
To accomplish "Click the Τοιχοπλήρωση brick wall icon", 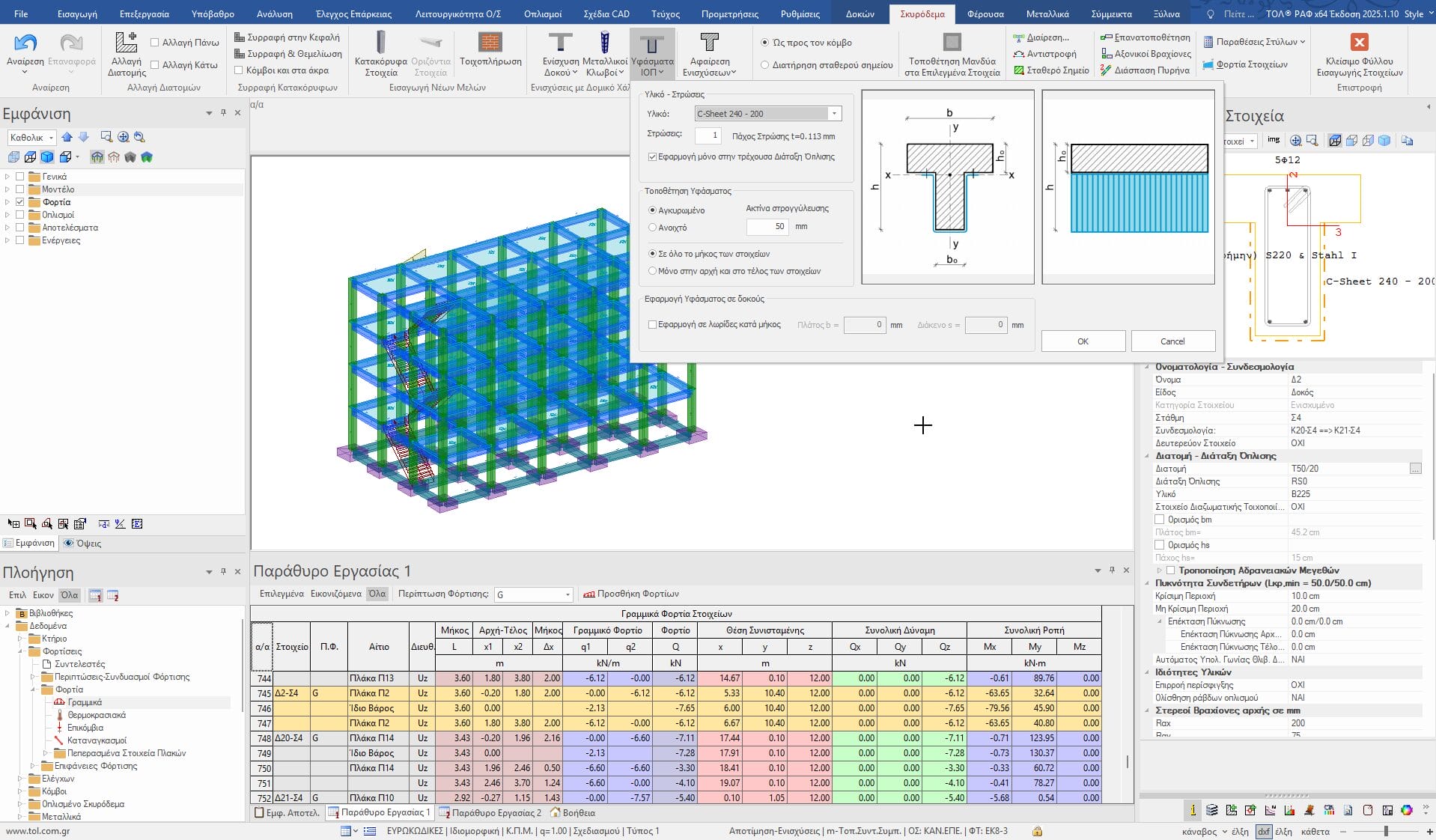I will click(x=490, y=43).
